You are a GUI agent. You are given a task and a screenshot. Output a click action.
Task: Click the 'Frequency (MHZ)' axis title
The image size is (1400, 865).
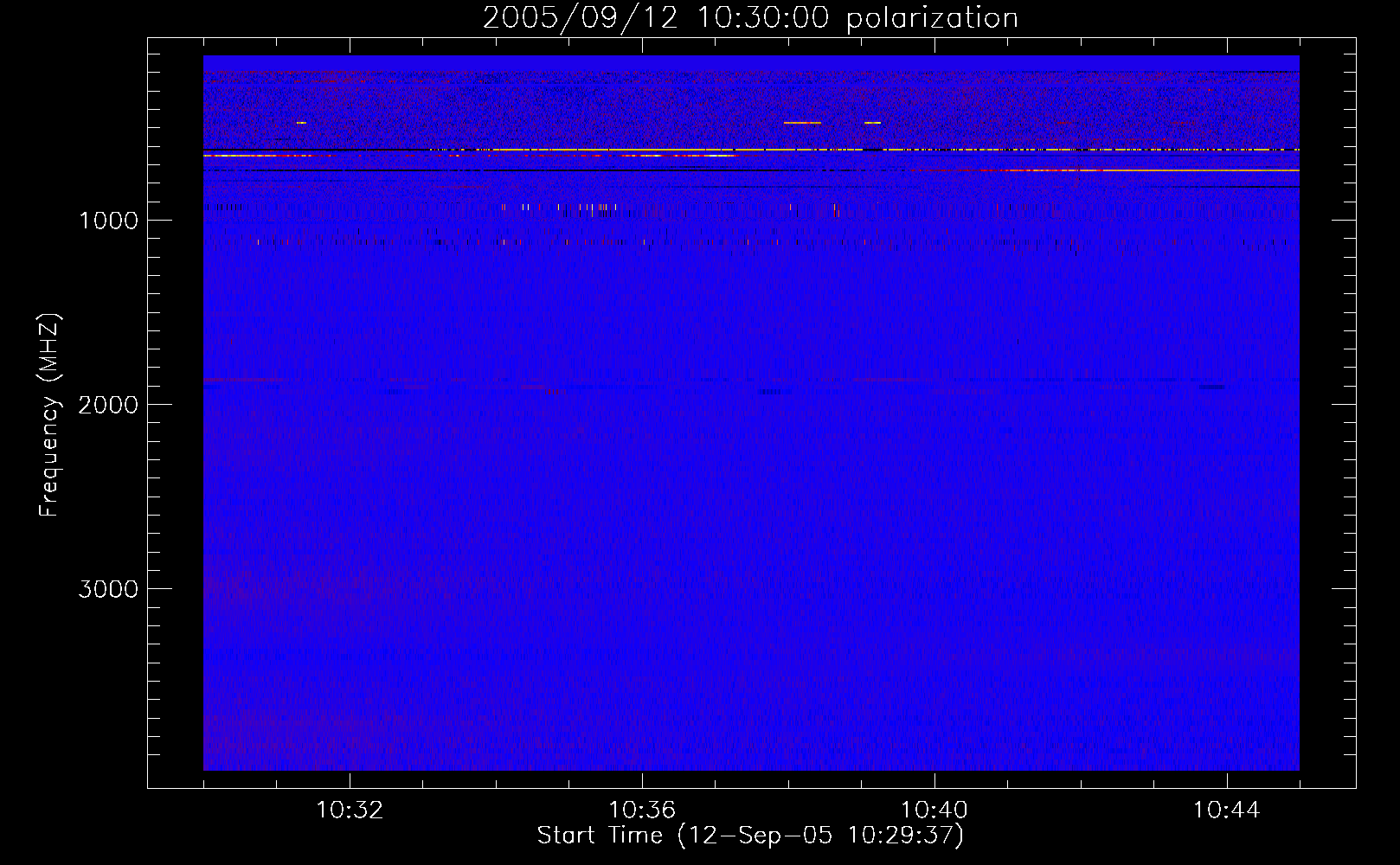tap(50, 415)
